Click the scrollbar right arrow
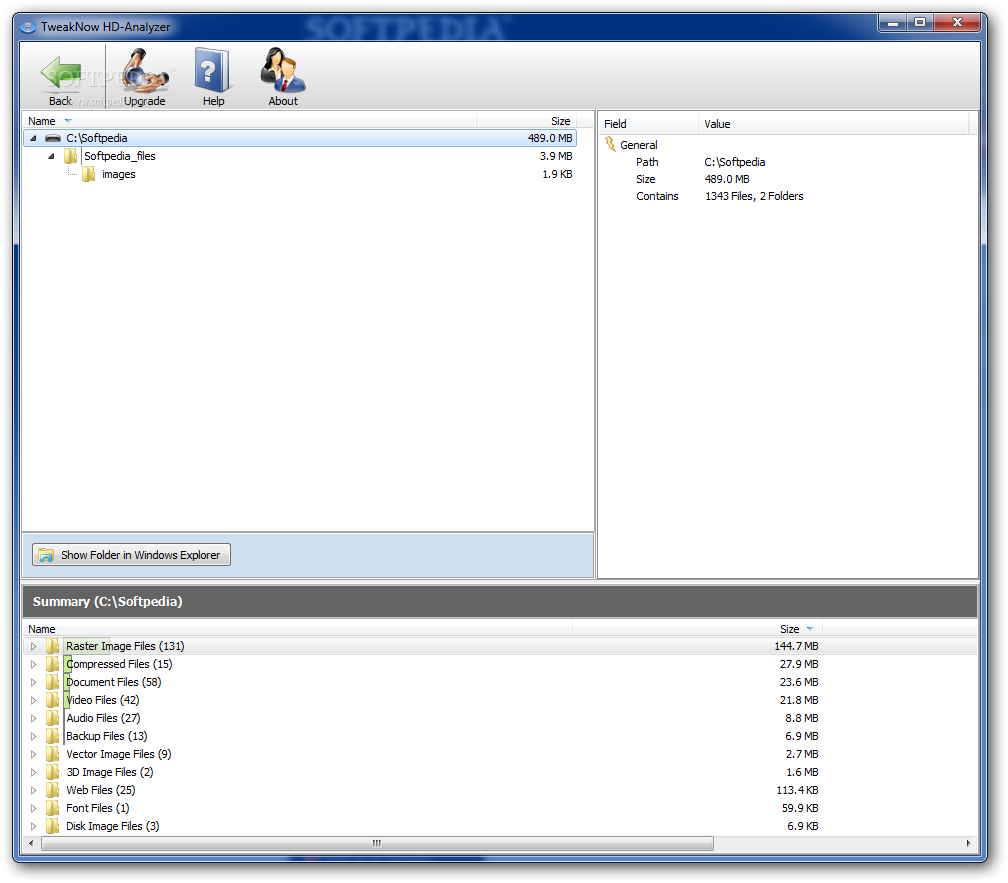 [x=968, y=843]
